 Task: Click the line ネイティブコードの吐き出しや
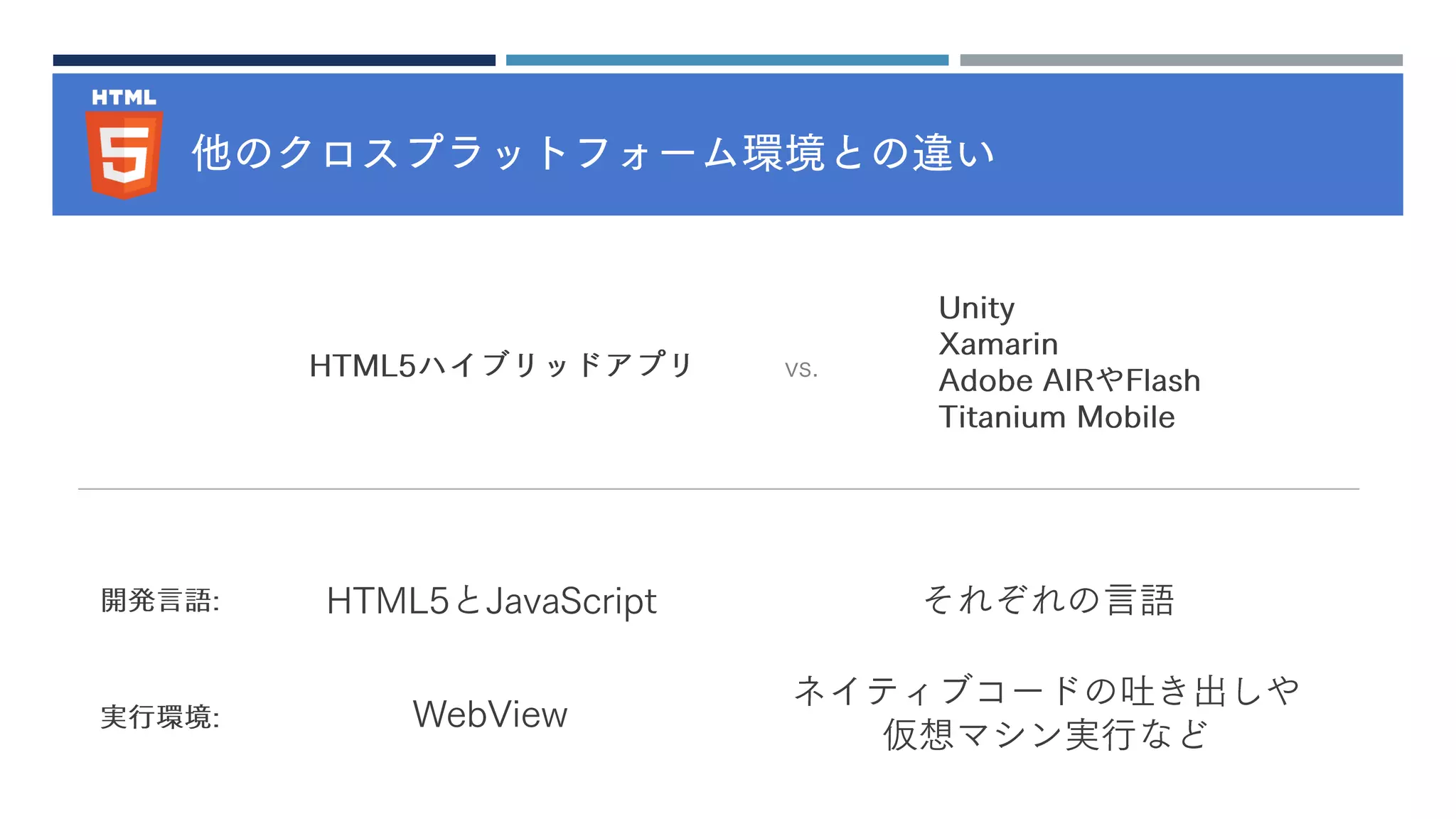click(1046, 690)
